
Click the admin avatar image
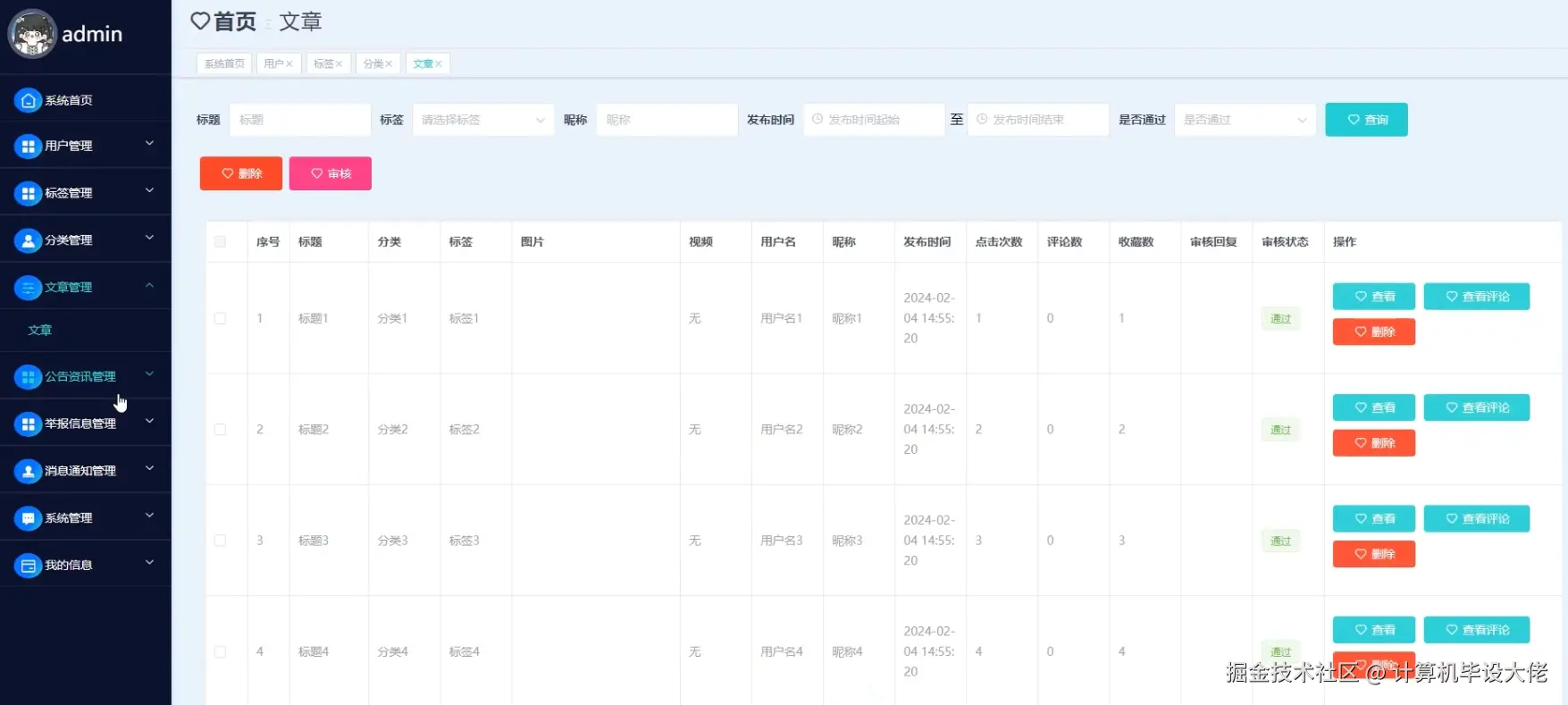pyautogui.click(x=32, y=34)
